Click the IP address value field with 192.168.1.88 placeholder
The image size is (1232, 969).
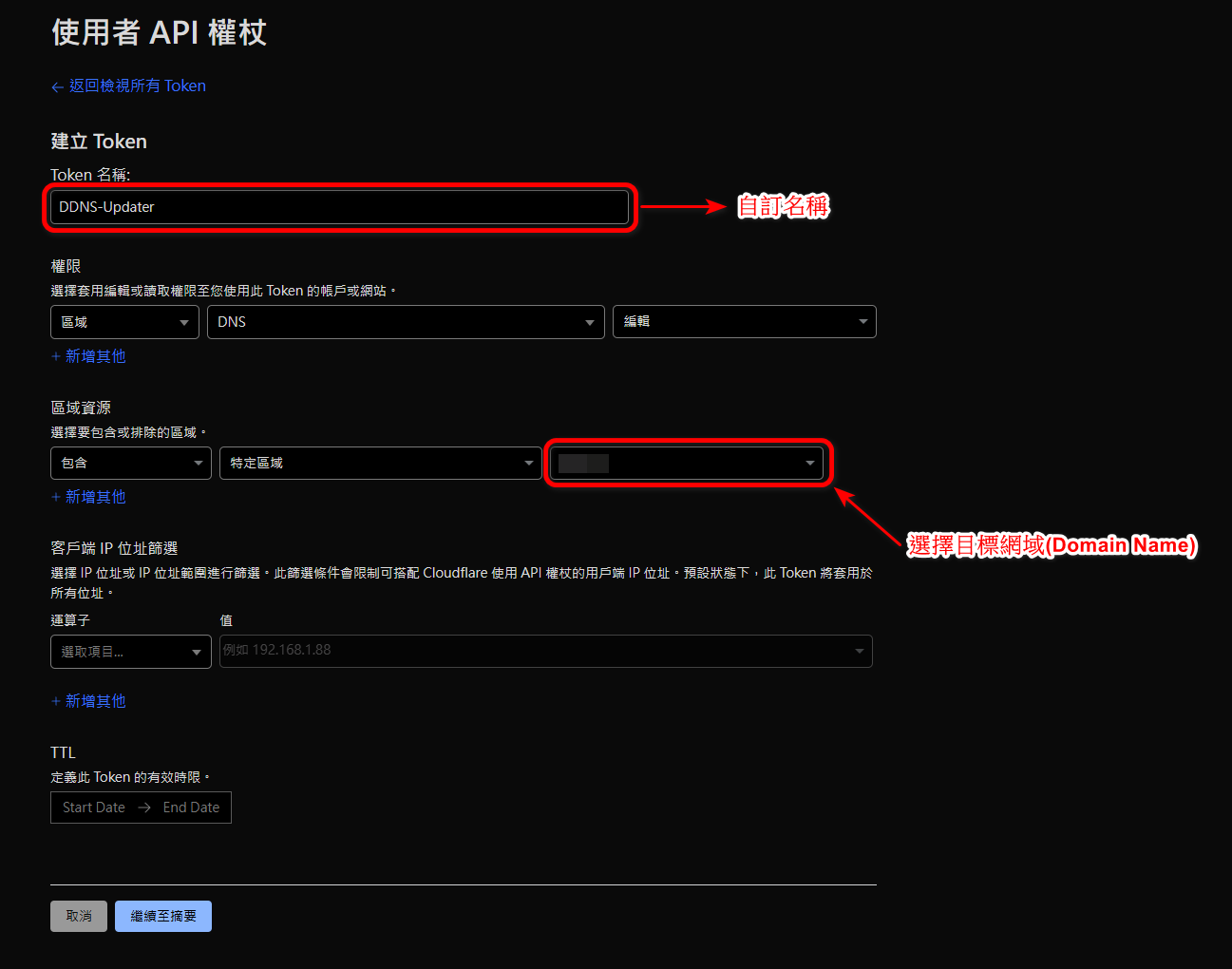[x=532, y=651]
